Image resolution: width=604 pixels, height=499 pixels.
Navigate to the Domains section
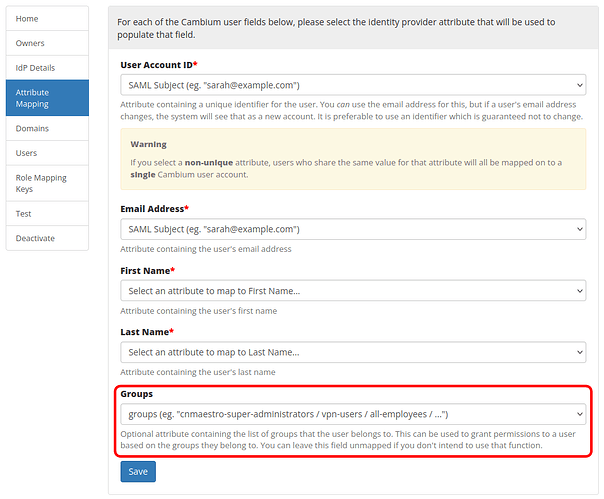coord(47,129)
